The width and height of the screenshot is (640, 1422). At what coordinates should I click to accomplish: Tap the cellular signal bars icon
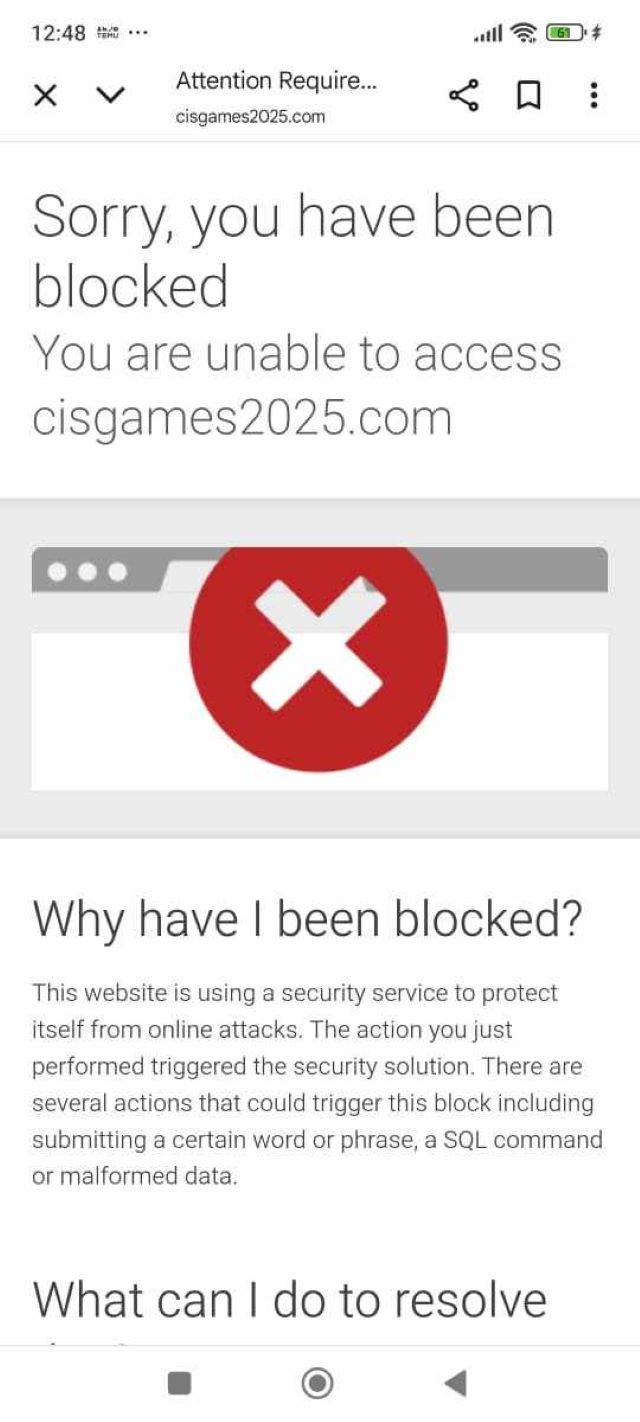[x=487, y=34]
